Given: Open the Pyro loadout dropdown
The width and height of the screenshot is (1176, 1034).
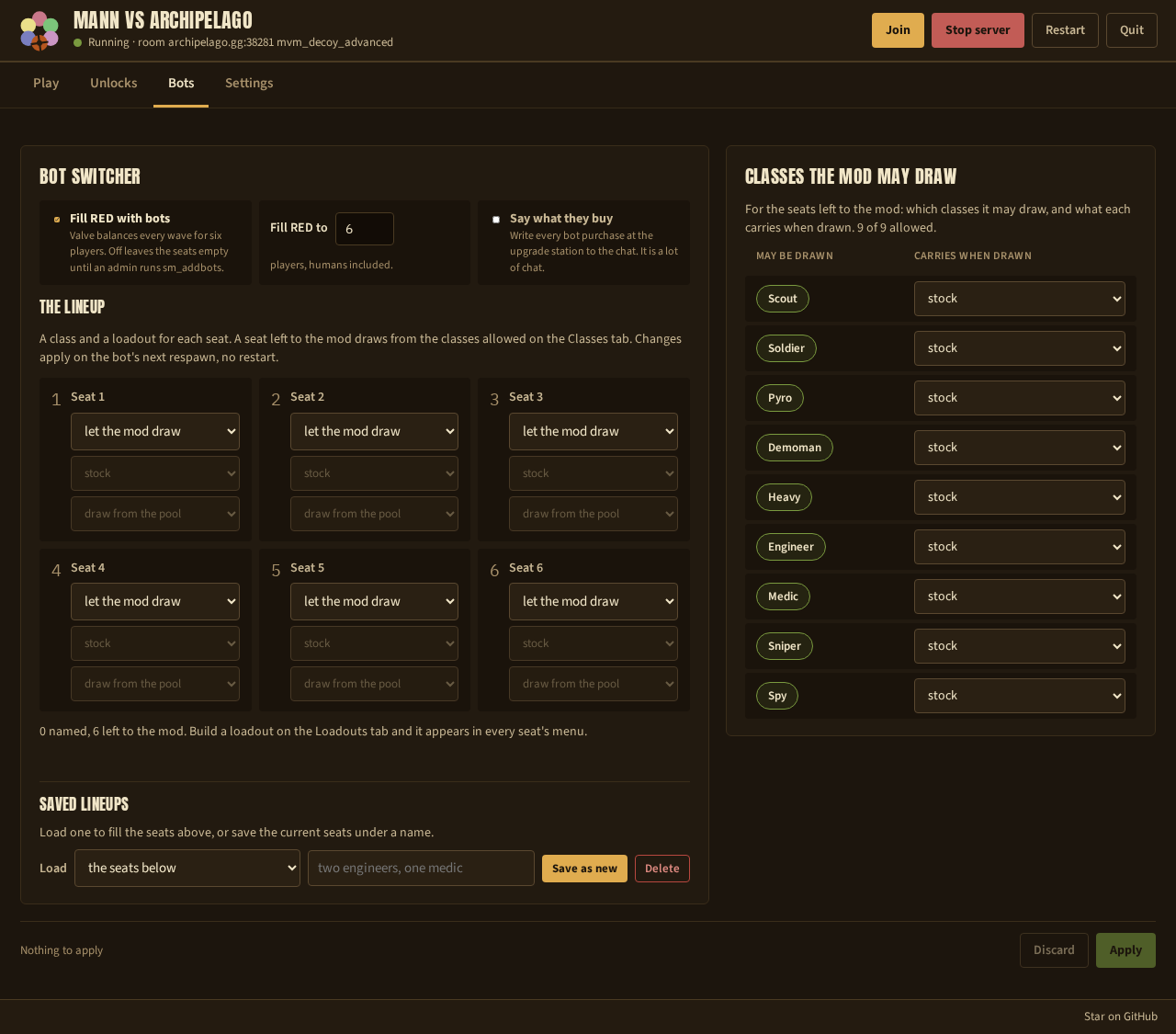Looking at the screenshot, I should (1020, 398).
